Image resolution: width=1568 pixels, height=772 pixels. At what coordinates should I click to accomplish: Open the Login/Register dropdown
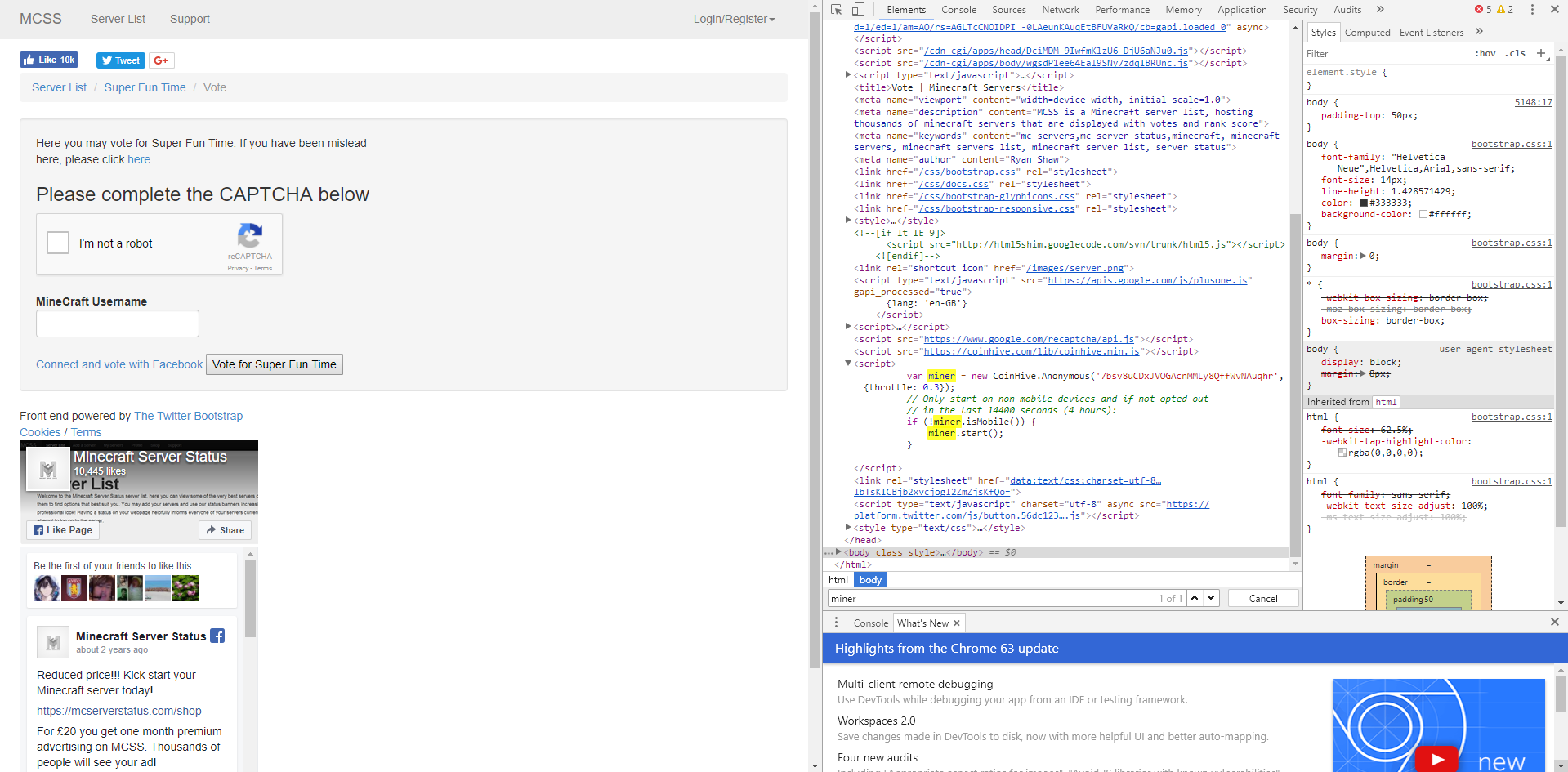click(x=734, y=19)
